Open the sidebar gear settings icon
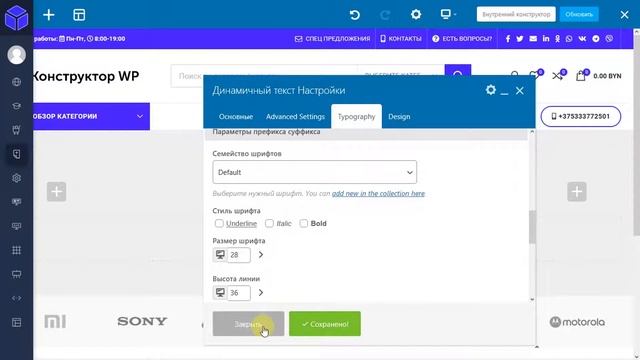 [16, 178]
